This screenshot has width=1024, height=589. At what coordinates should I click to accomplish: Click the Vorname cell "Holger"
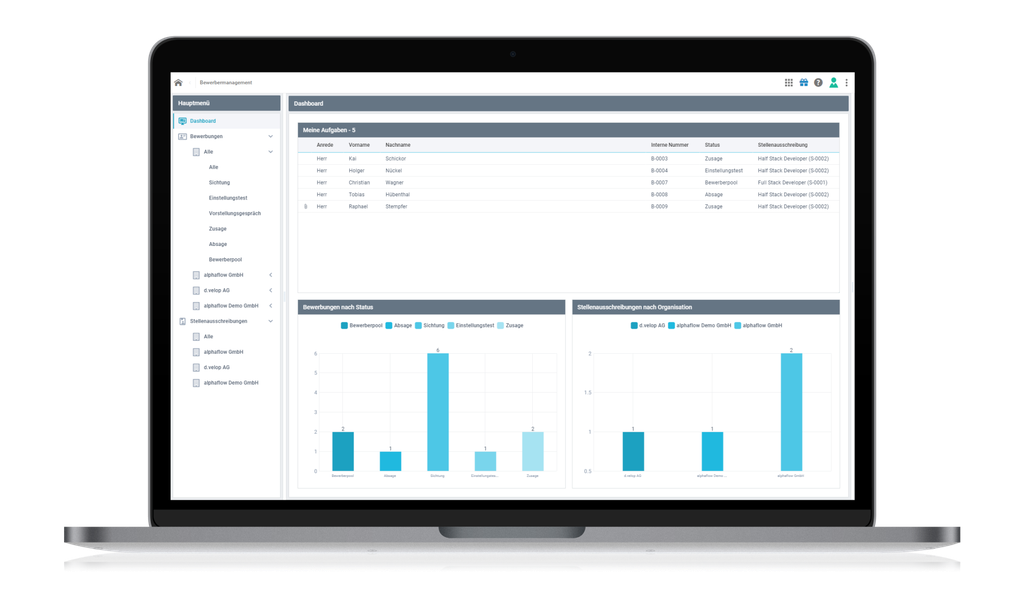tap(357, 170)
